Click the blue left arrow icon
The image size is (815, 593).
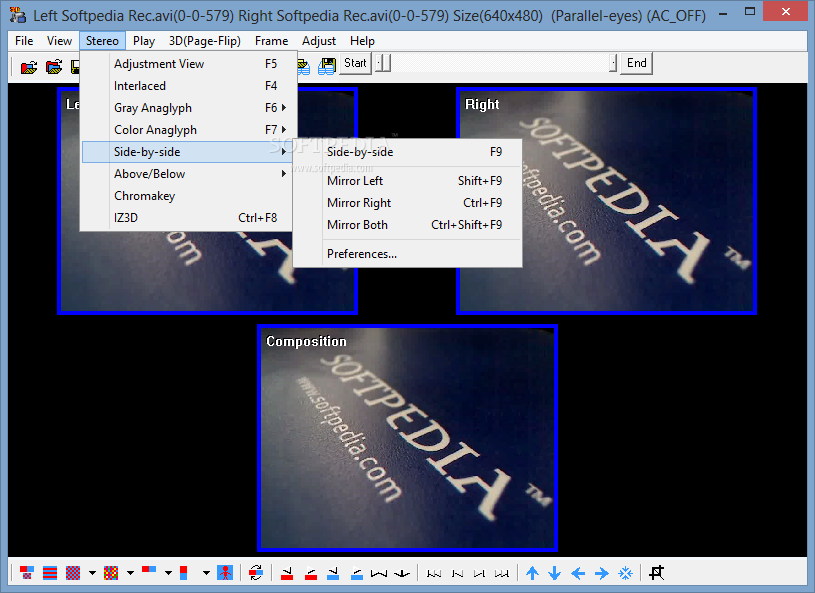(578, 573)
